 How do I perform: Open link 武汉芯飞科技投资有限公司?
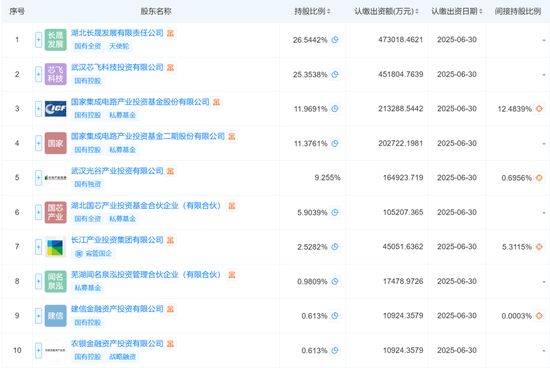pos(117,67)
